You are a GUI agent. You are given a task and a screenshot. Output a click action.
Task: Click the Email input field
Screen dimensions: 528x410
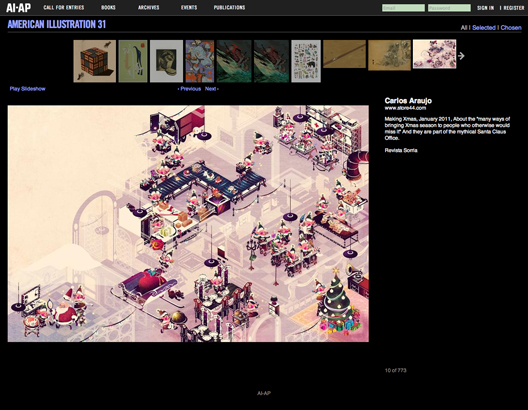click(x=403, y=8)
